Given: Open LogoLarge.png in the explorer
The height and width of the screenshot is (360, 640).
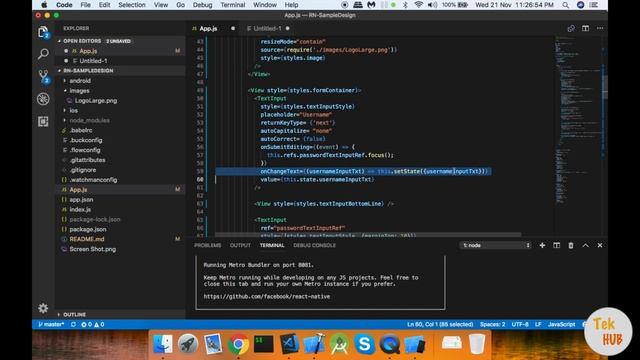Looking at the screenshot, I should 96,100.
